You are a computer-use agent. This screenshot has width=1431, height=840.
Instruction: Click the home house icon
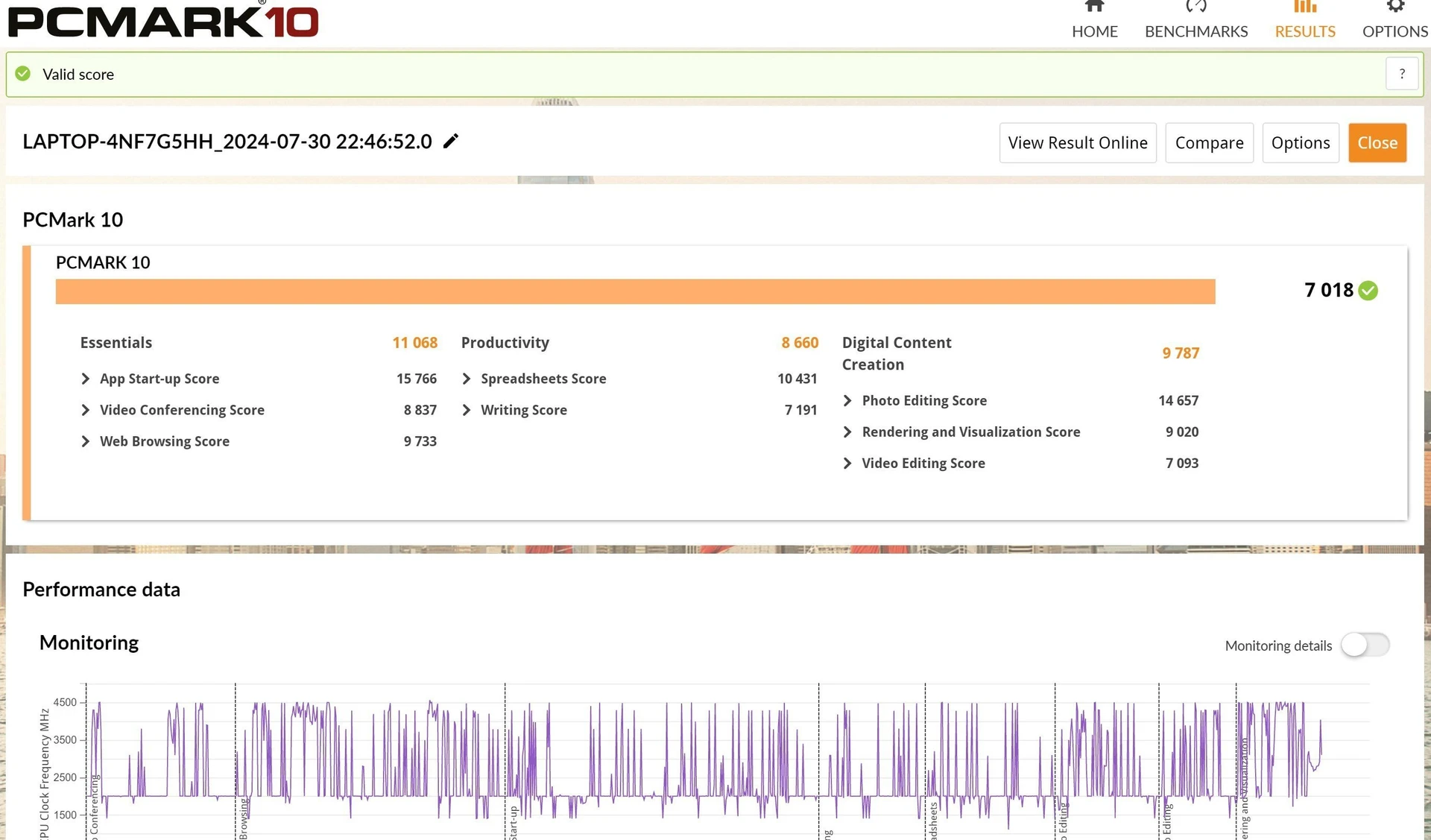click(x=1094, y=7)
